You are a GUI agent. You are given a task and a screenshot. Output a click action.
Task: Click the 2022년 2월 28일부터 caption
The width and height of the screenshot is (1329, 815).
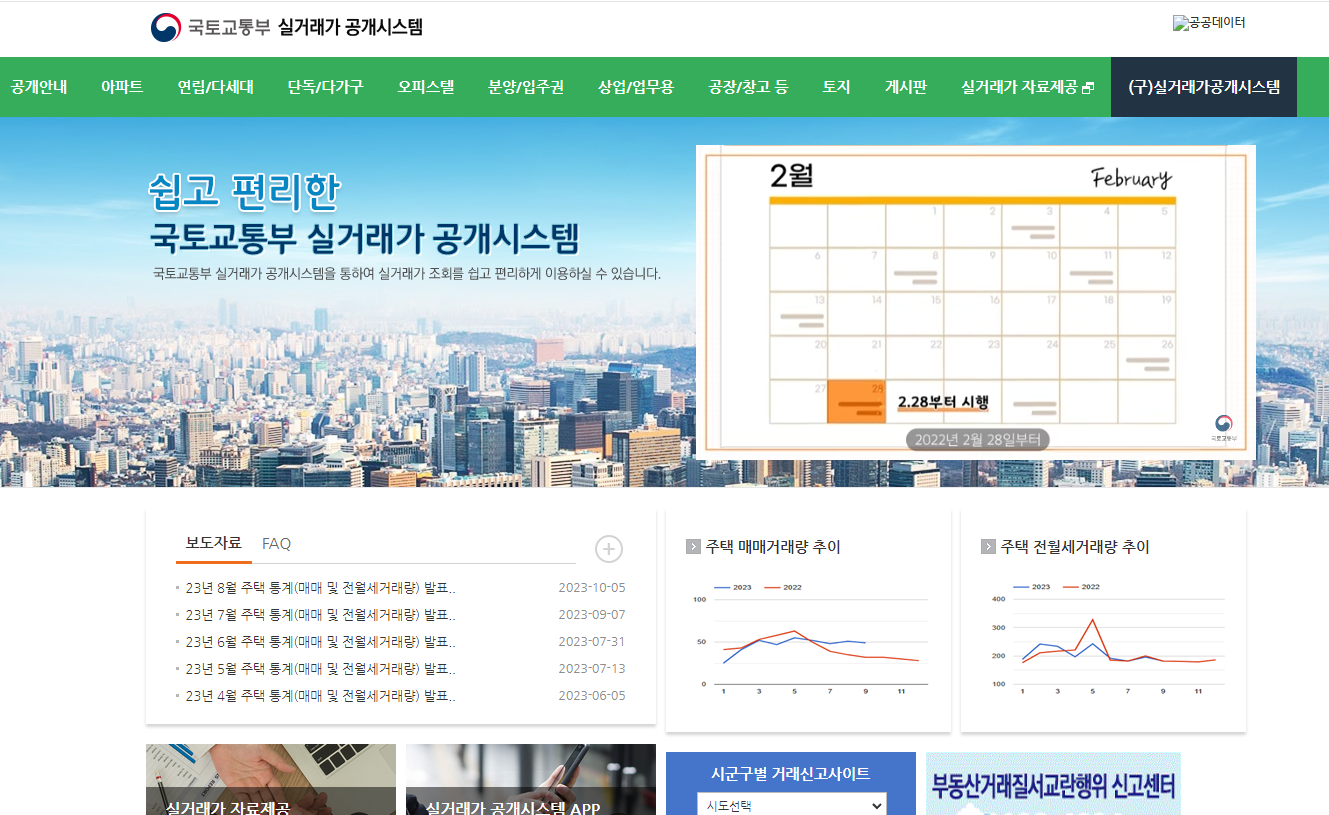coord(977,439)
